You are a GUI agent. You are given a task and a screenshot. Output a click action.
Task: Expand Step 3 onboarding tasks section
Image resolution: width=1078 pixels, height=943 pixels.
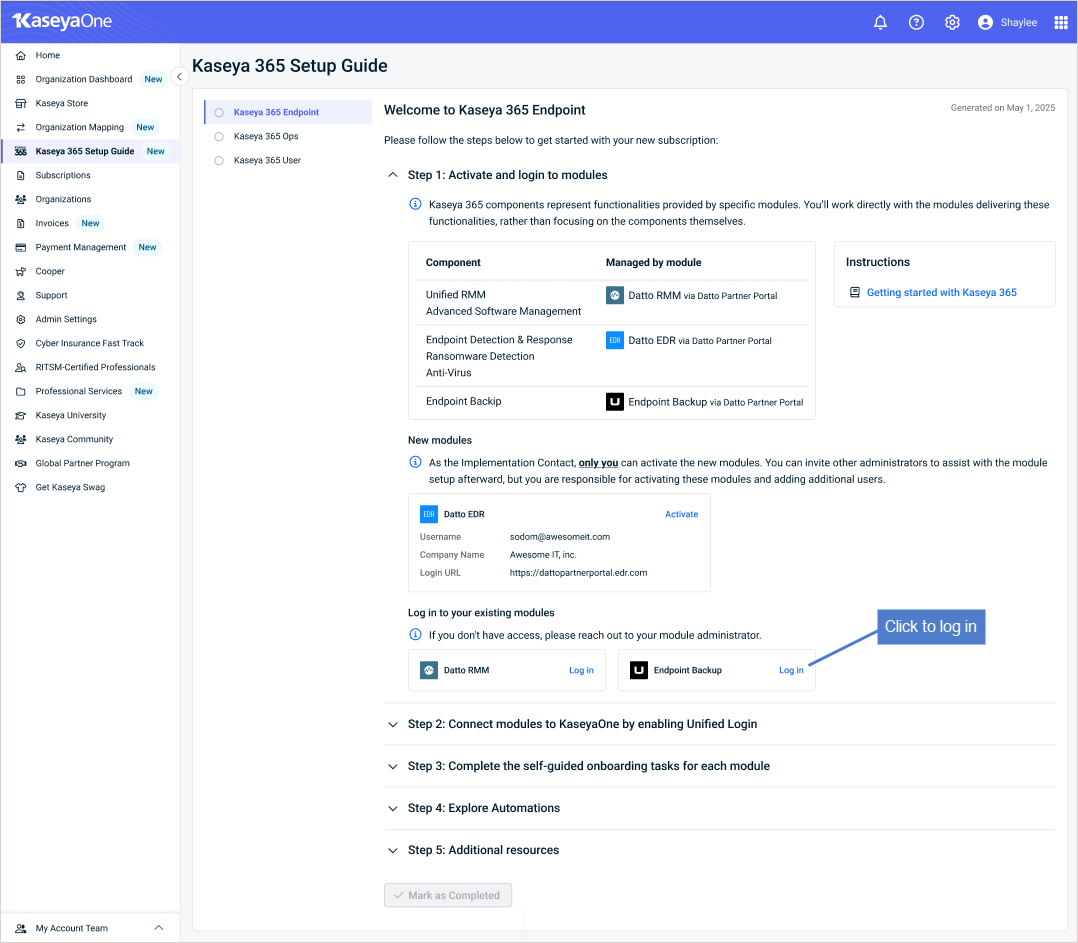[393, 766]
